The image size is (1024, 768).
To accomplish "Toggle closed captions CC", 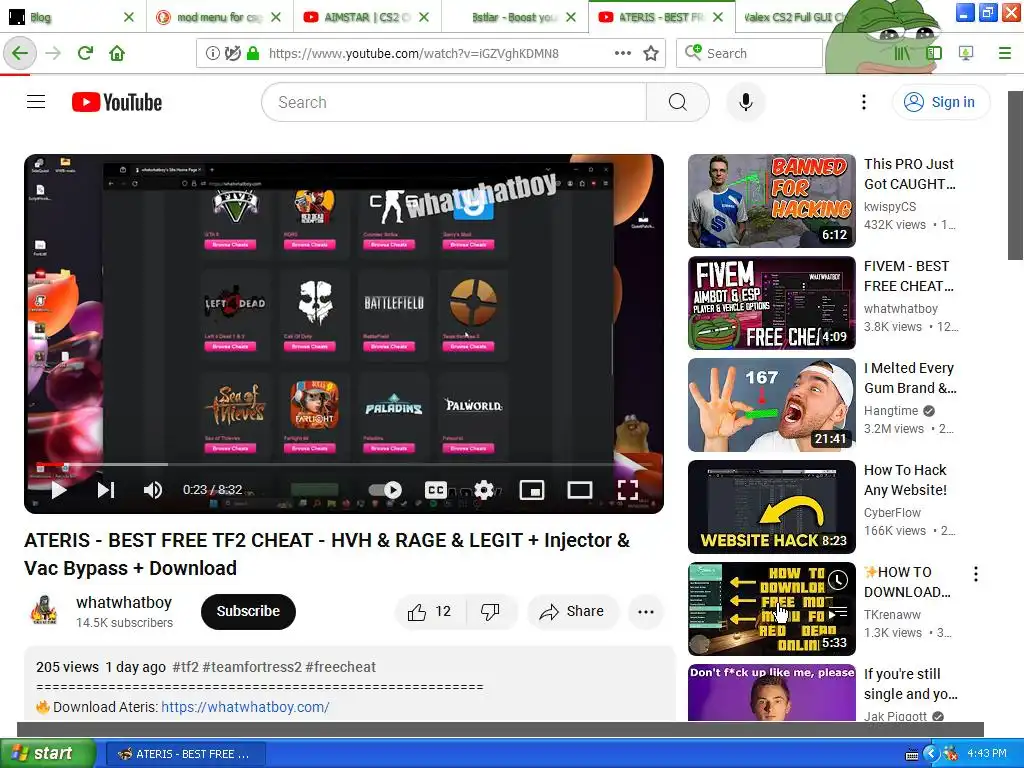I will (x=436, y=490).
